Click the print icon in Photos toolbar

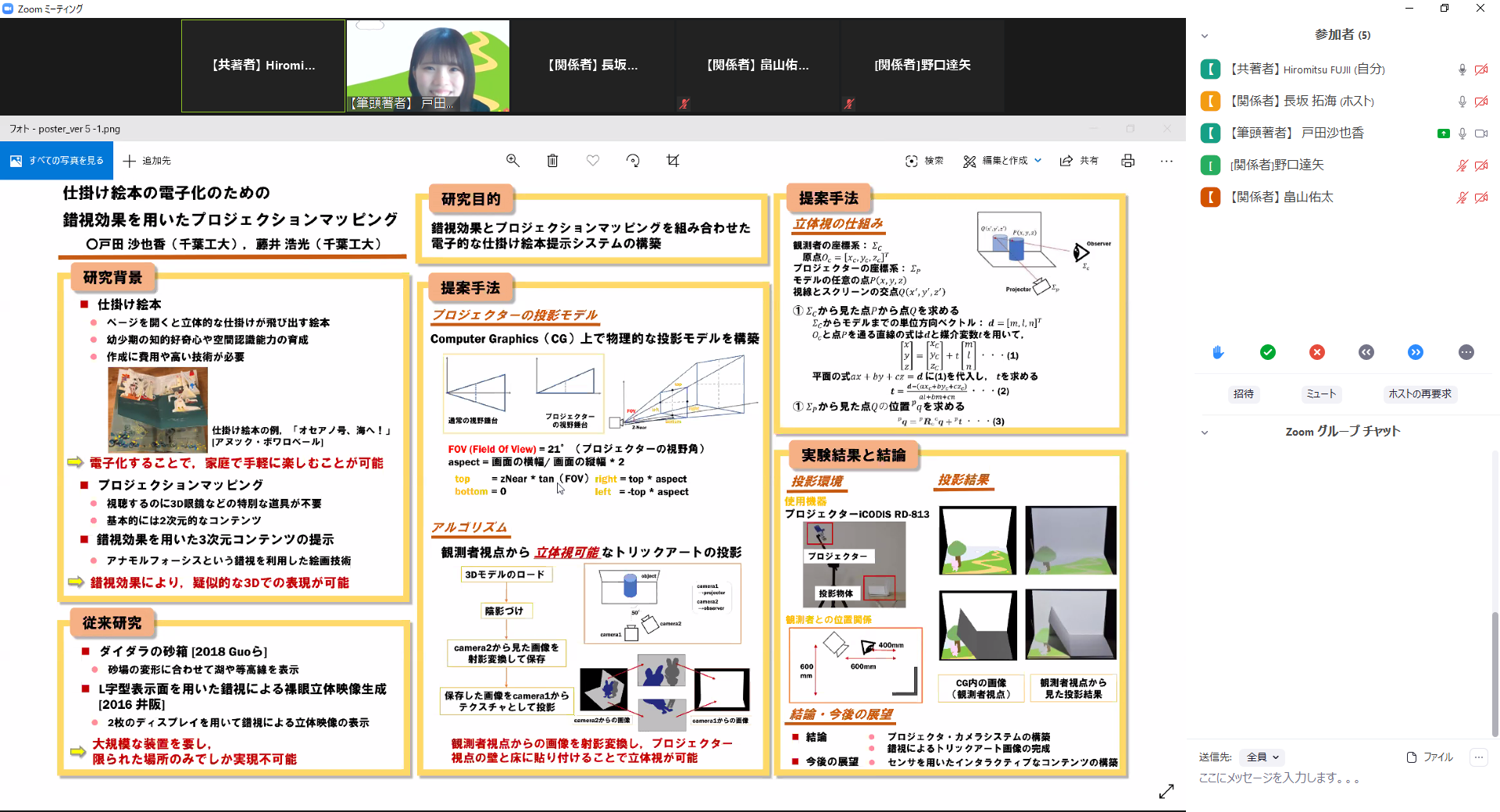click(1127, 160)
